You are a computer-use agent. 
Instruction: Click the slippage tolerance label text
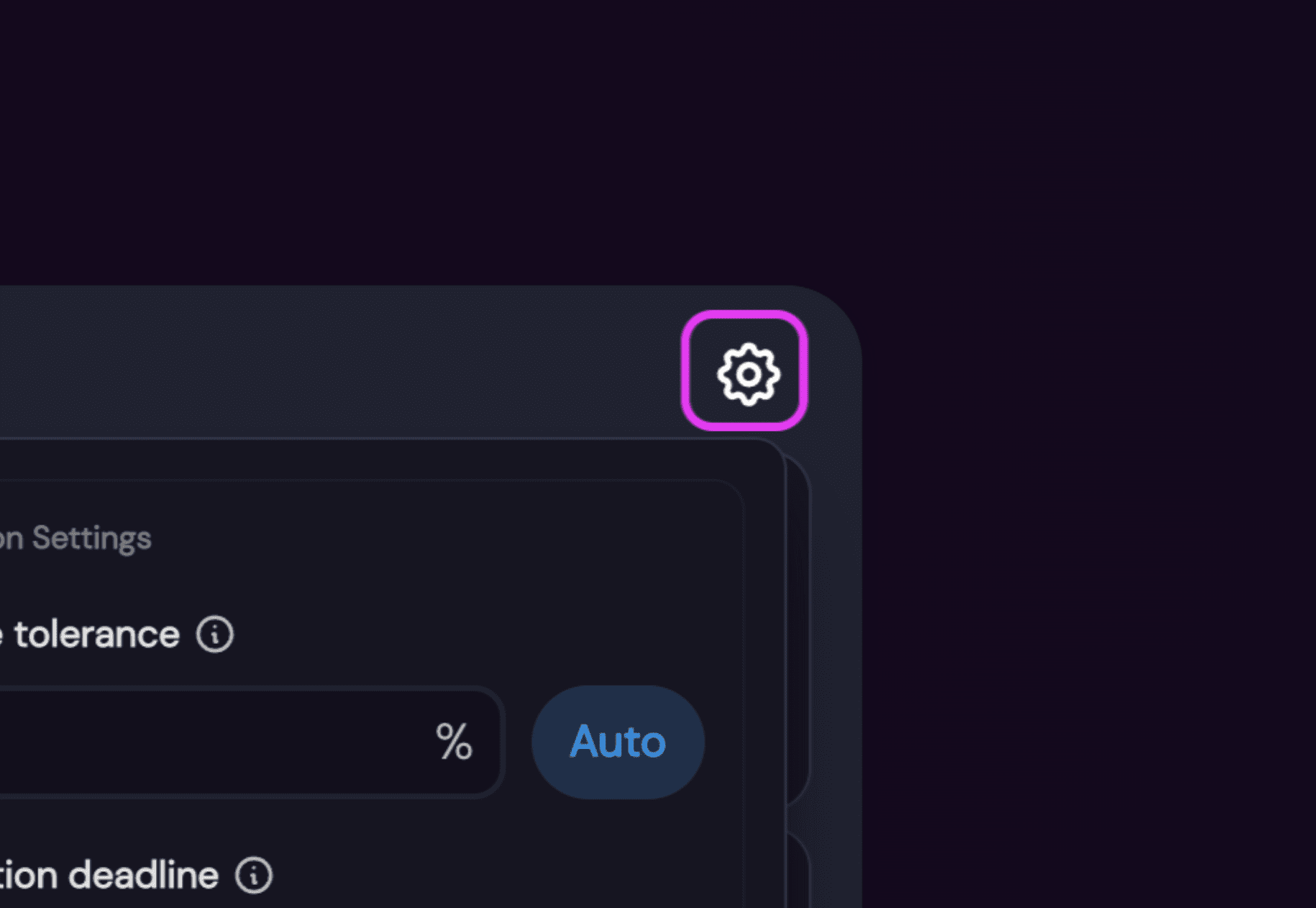point(90,634)
